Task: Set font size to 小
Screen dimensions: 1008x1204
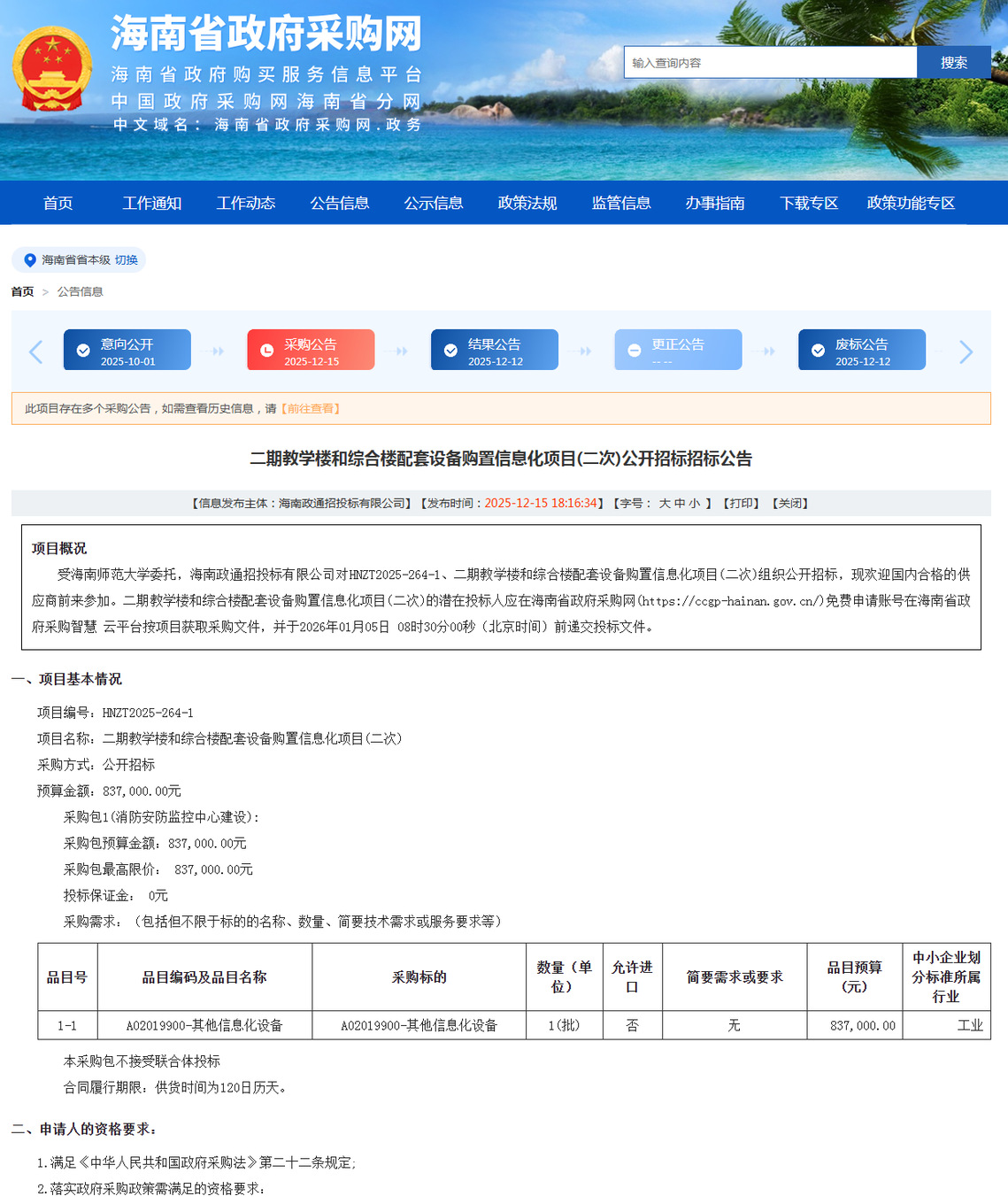Action: pyautogui.click(x=694, y=504)
